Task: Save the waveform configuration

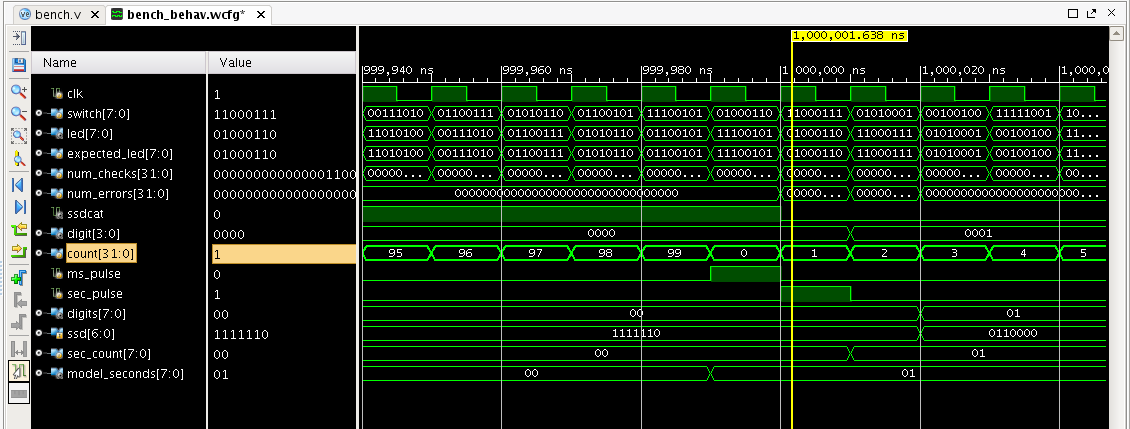Action: pyautogui.click(x=19, y=65)
